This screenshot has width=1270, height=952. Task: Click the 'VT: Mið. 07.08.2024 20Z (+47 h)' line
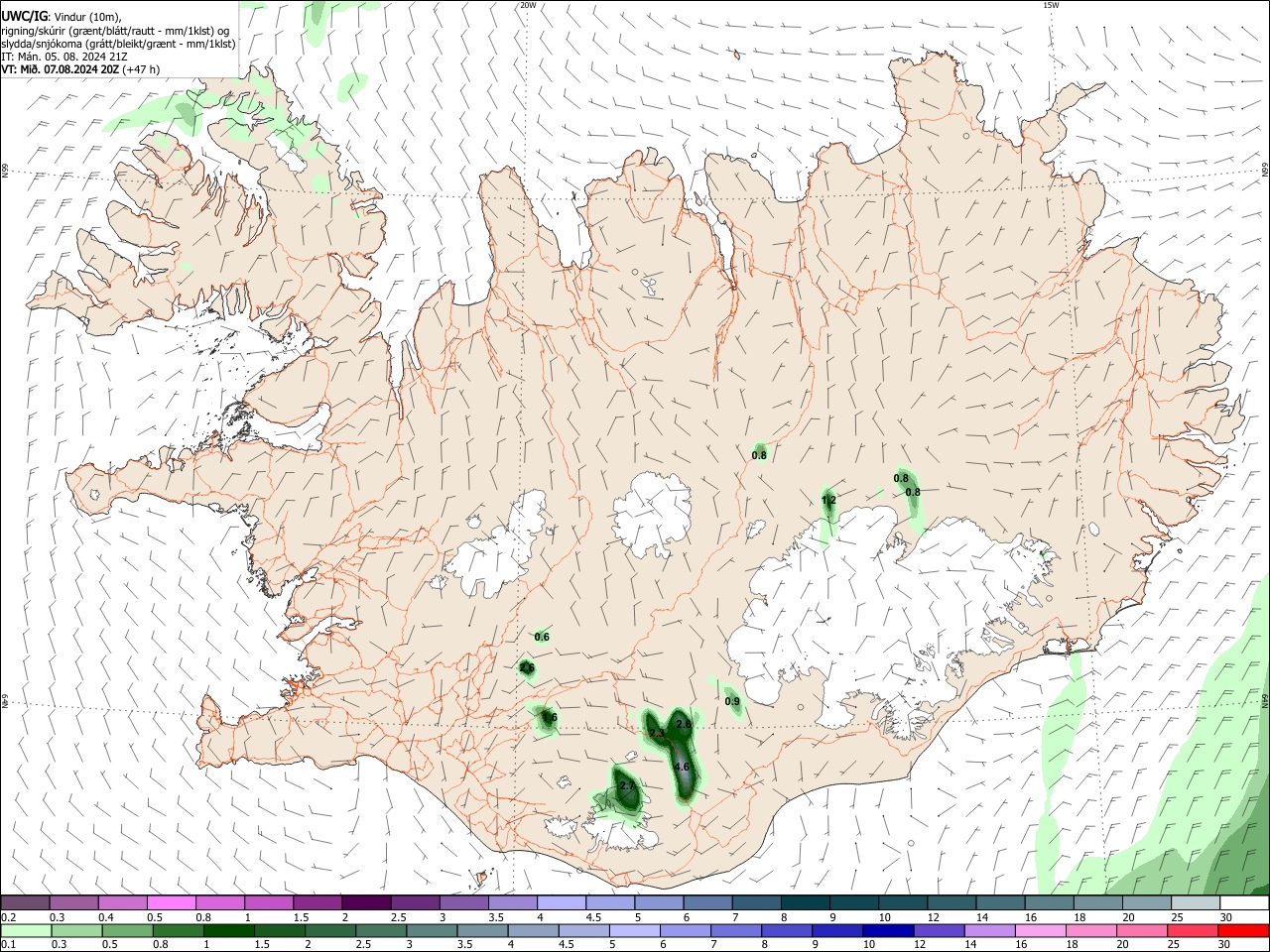pos(80,69)
